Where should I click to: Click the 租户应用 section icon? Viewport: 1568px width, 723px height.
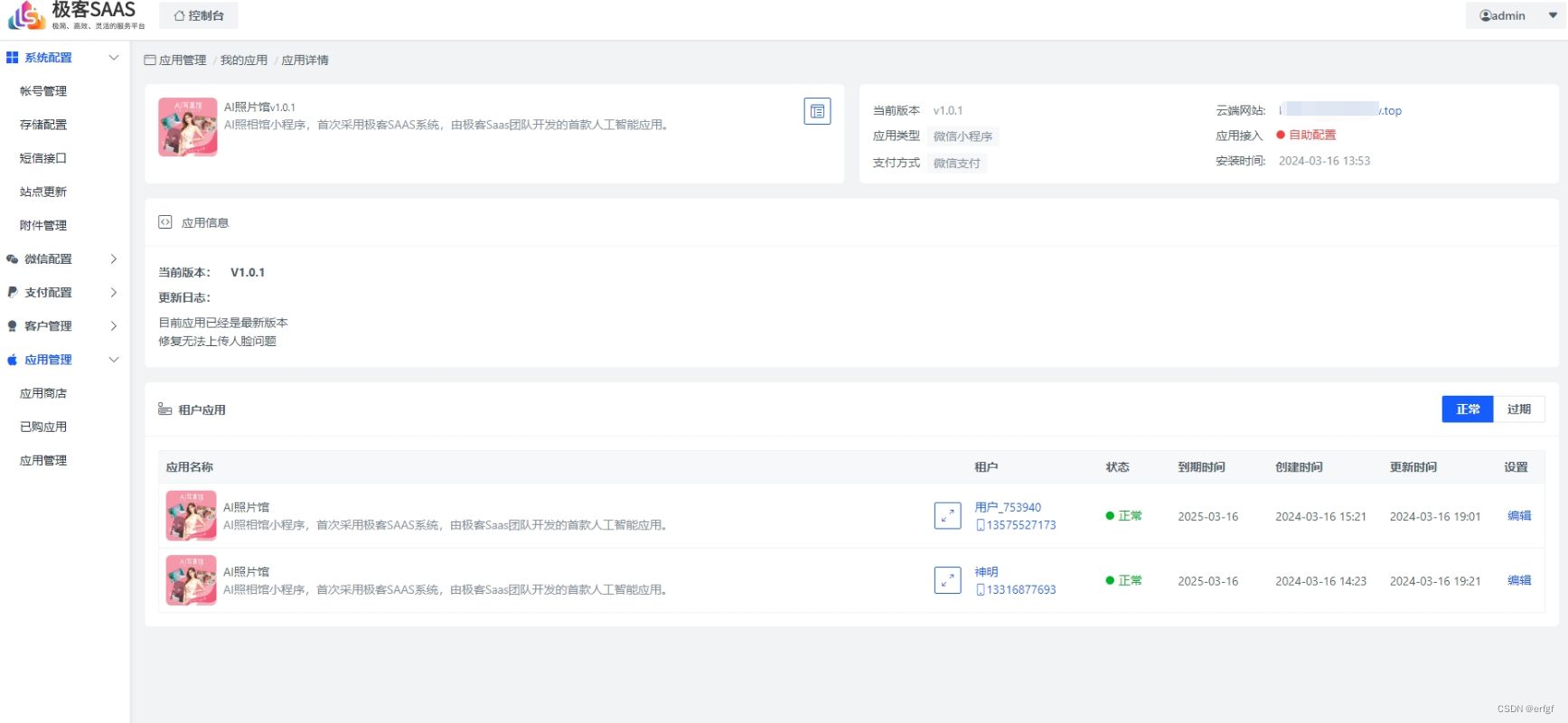[164, 409]
